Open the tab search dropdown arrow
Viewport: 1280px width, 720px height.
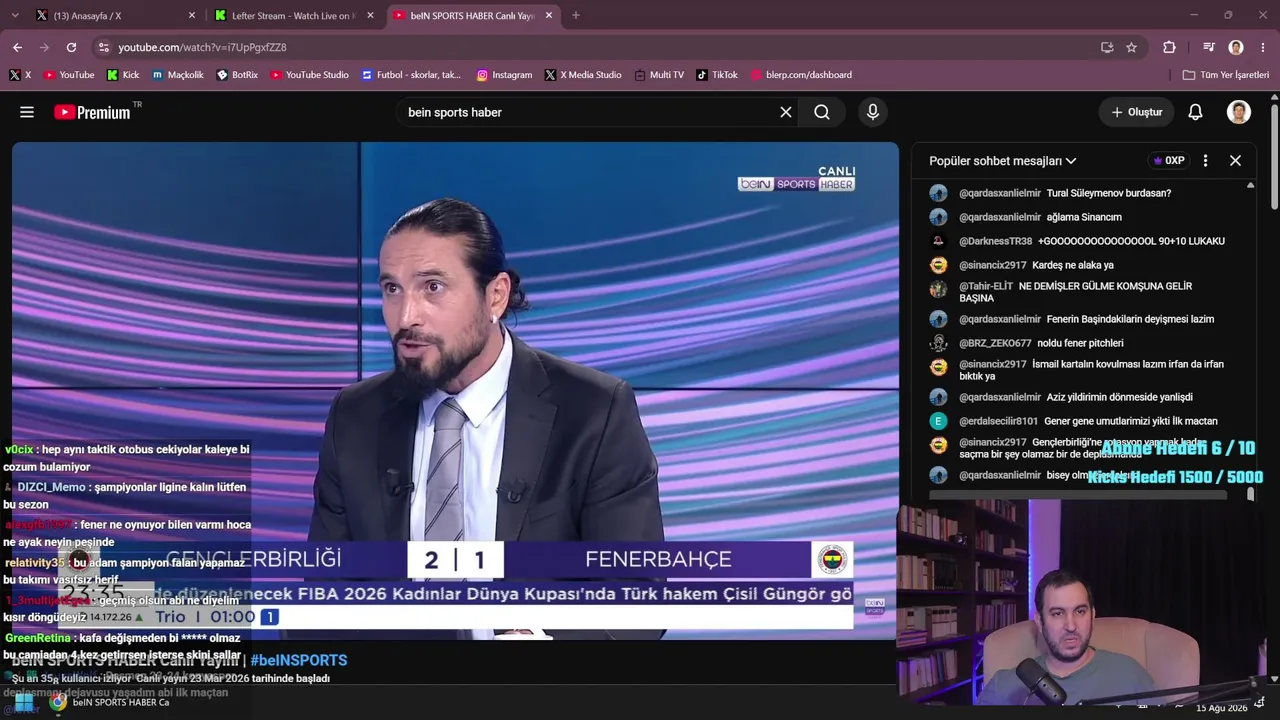pos(17,15)
